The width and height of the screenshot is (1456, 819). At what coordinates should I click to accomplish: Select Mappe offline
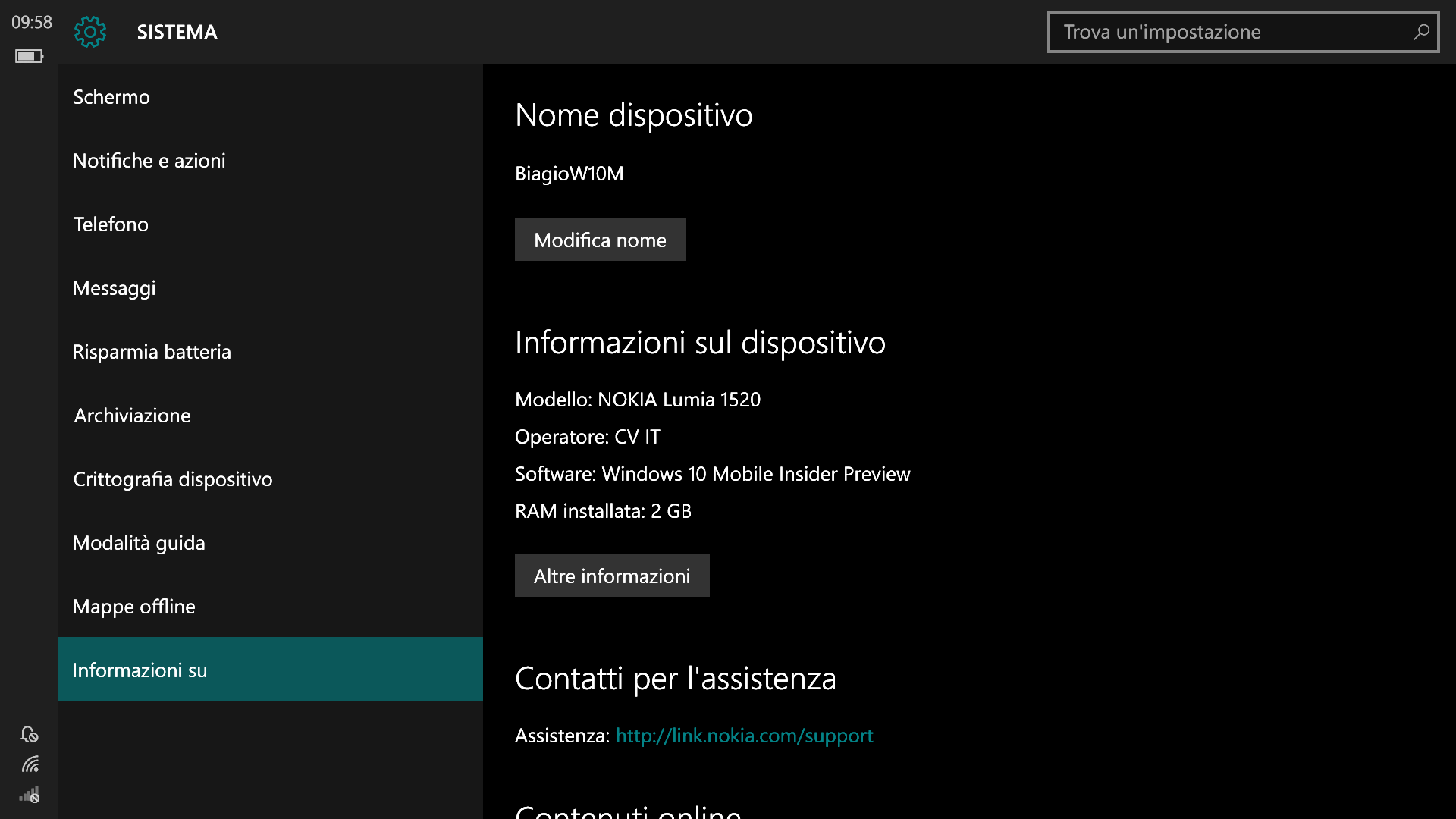coord(271,607)
